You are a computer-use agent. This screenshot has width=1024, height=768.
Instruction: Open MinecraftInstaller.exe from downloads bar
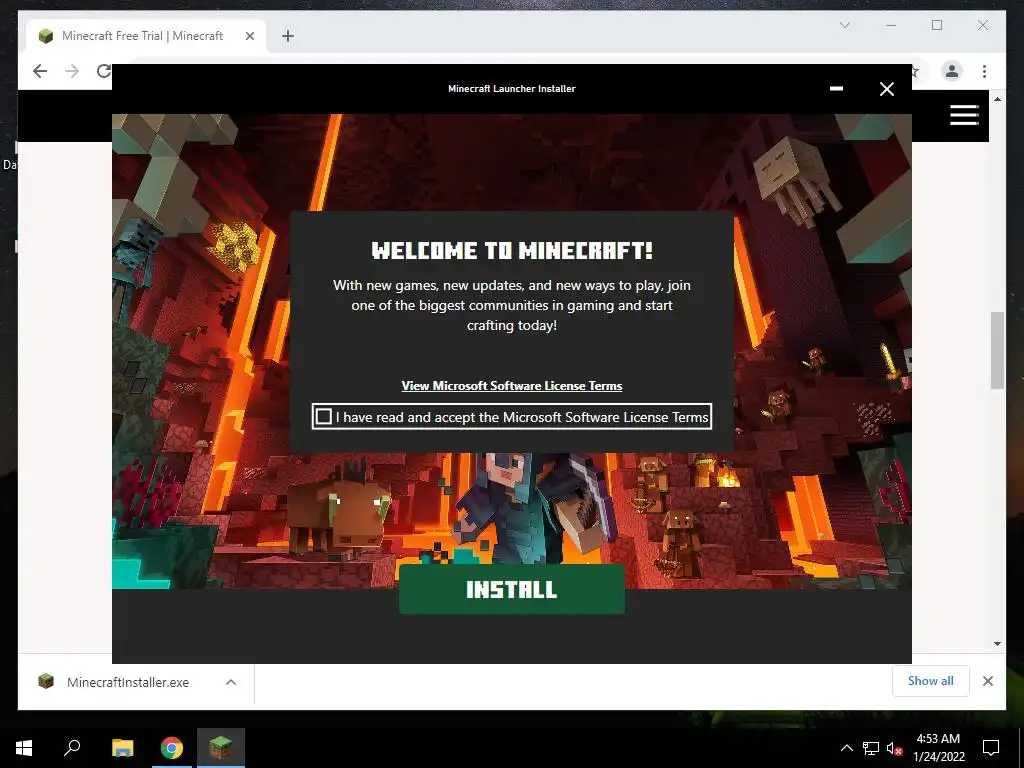[x=128, y=682]
